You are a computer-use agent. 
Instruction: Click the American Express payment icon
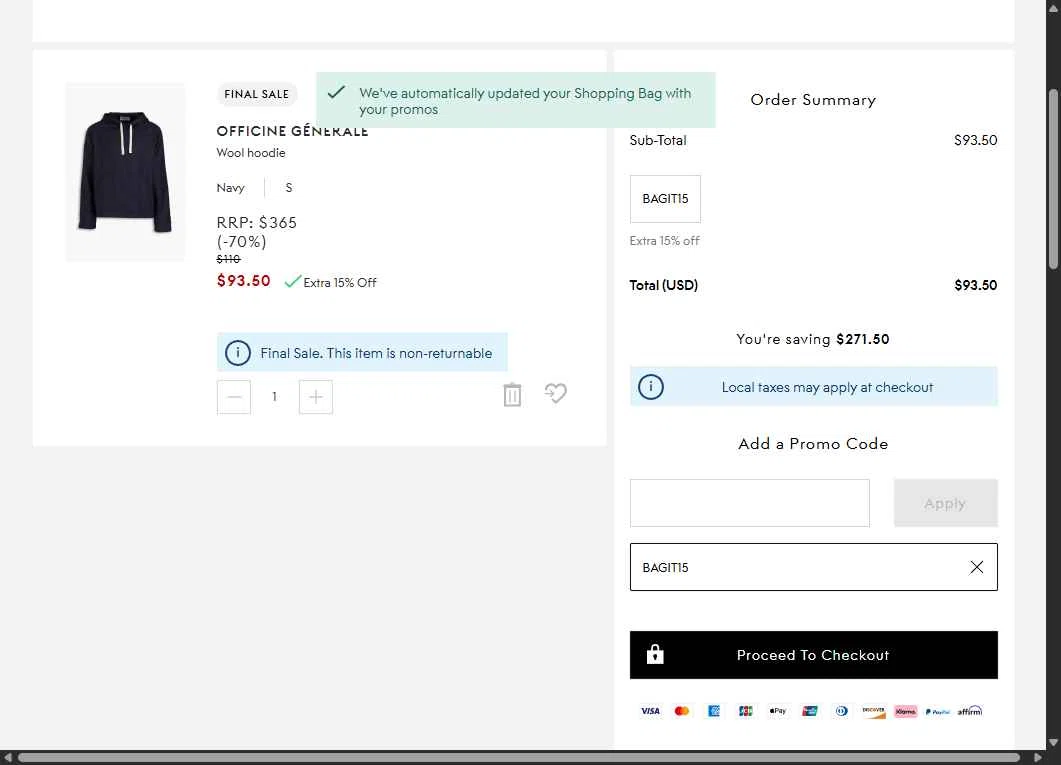coord(714,711)
